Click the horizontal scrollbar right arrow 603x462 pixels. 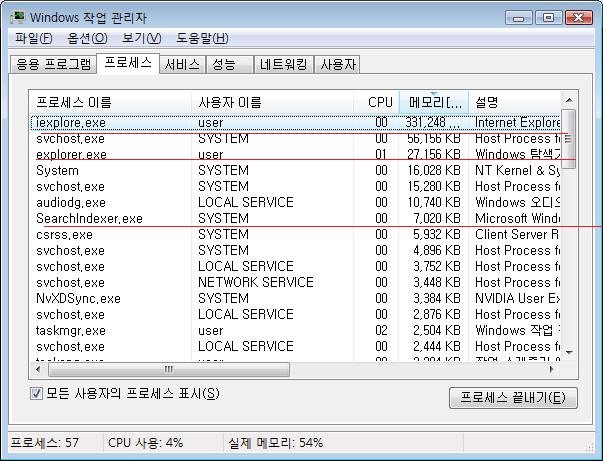553,369
